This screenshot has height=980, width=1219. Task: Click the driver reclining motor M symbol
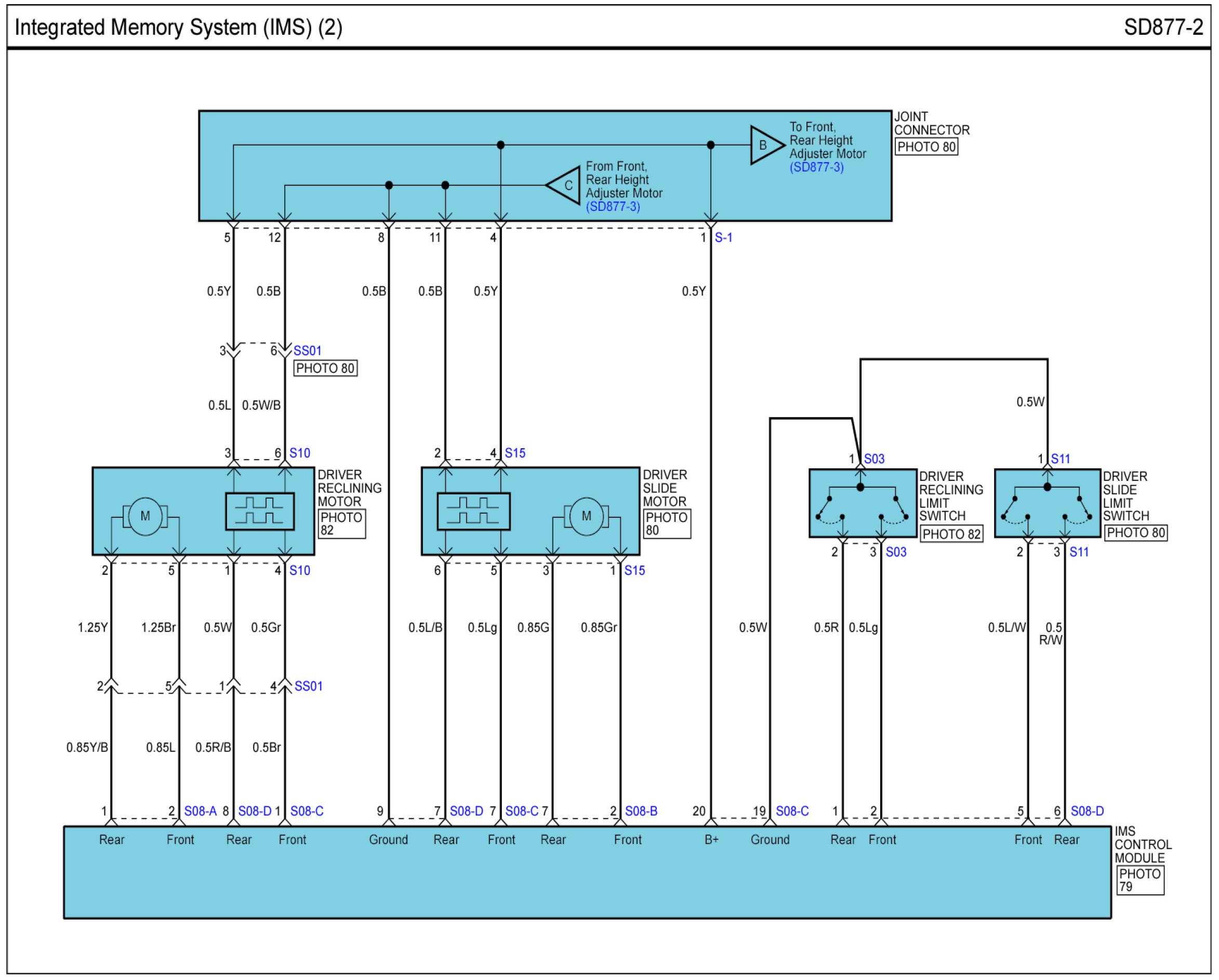[145, 516]
